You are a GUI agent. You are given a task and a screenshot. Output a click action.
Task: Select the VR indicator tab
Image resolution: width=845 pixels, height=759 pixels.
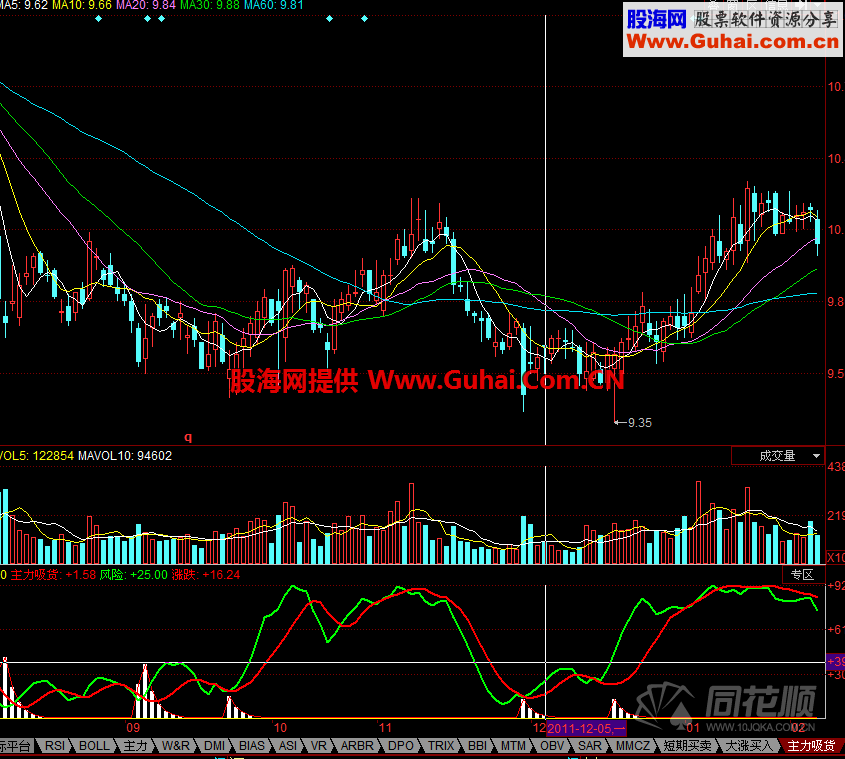coord(318,746)
